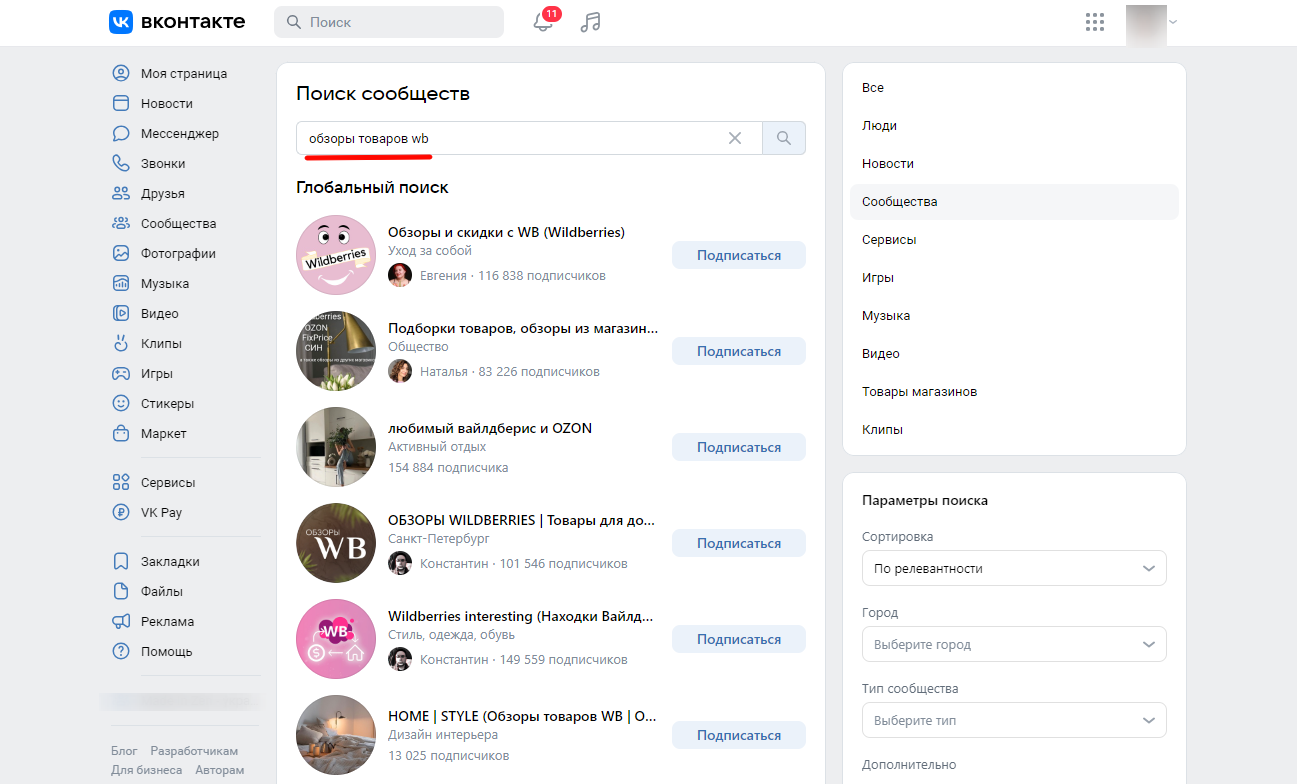Click the Звонки phone icon
Viewport: 1297px width, 784px height.
(x=121, y=163)
